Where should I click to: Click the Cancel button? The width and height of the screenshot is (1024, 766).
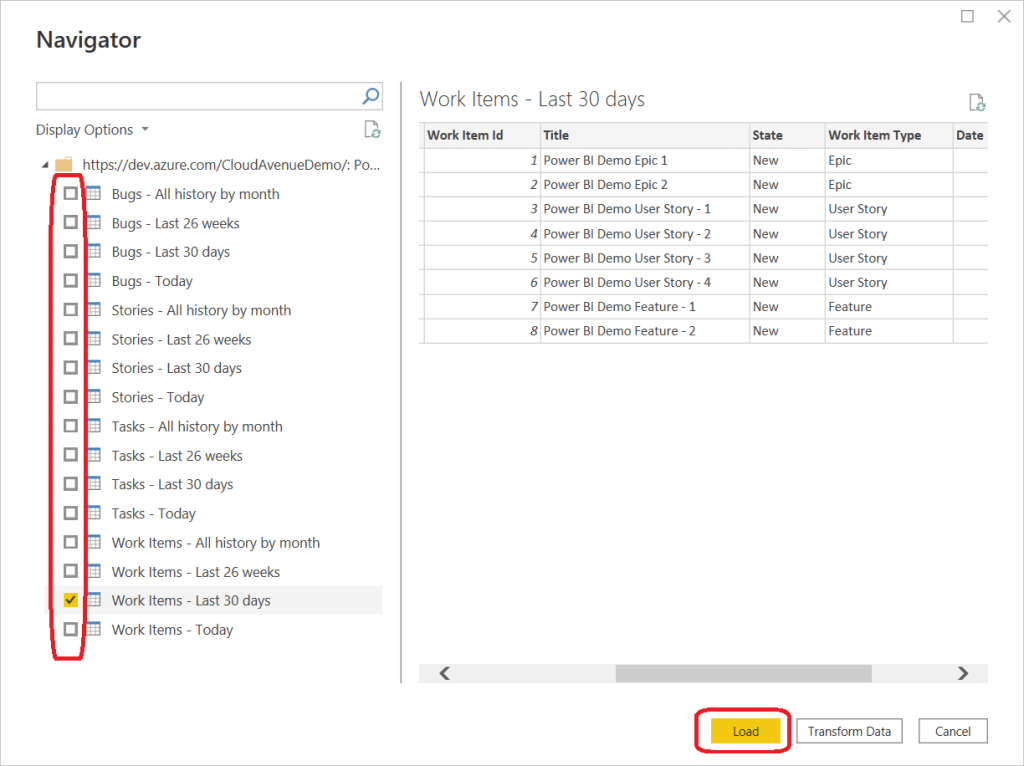[952, 731]
